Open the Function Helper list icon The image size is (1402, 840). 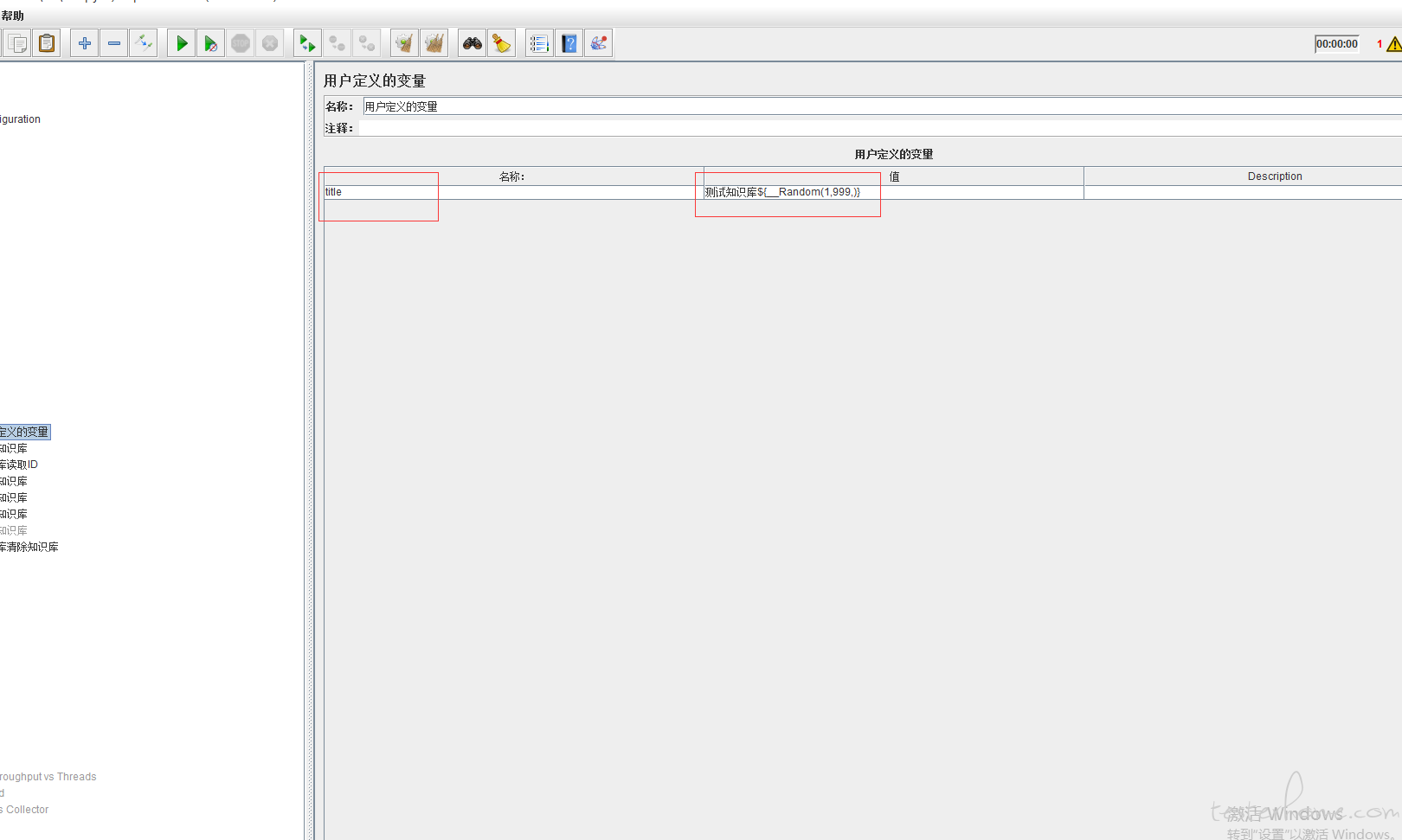click(x=539, y=43)
